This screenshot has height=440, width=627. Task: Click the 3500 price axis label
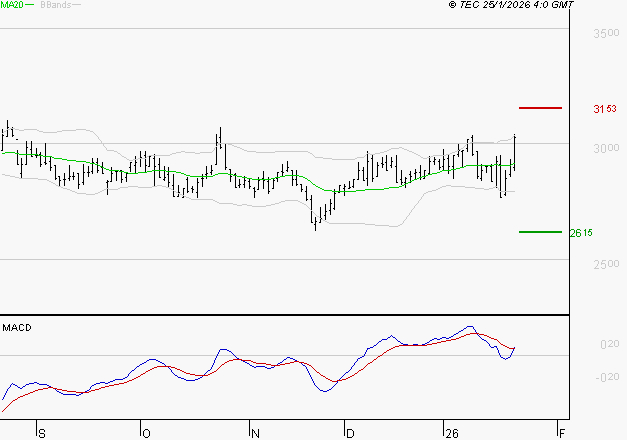tap(606, 33)
